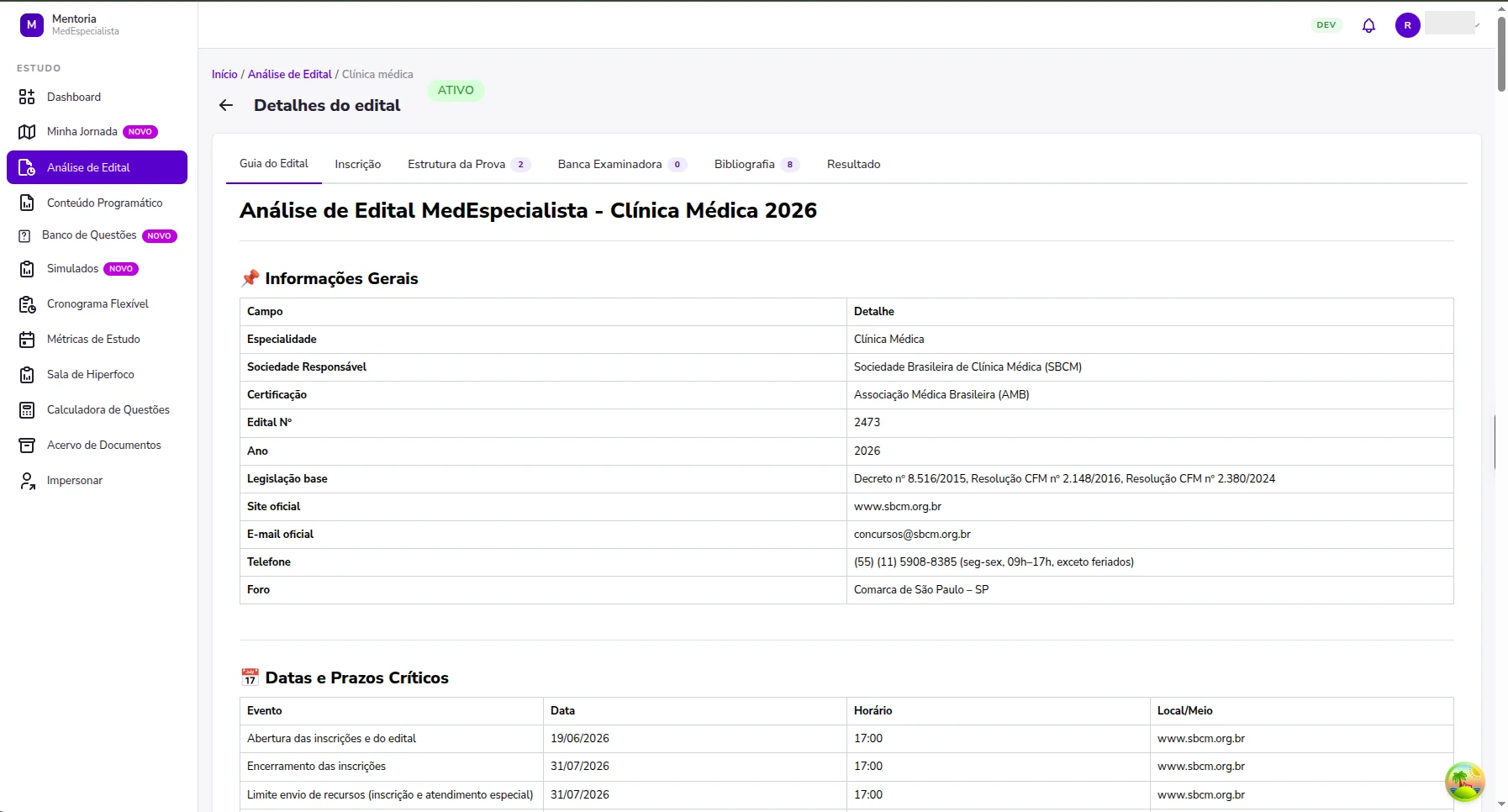The image size is (1508, 812).
Task: Click the palm tree floating icon
Action: click(x=1464, y=782)
